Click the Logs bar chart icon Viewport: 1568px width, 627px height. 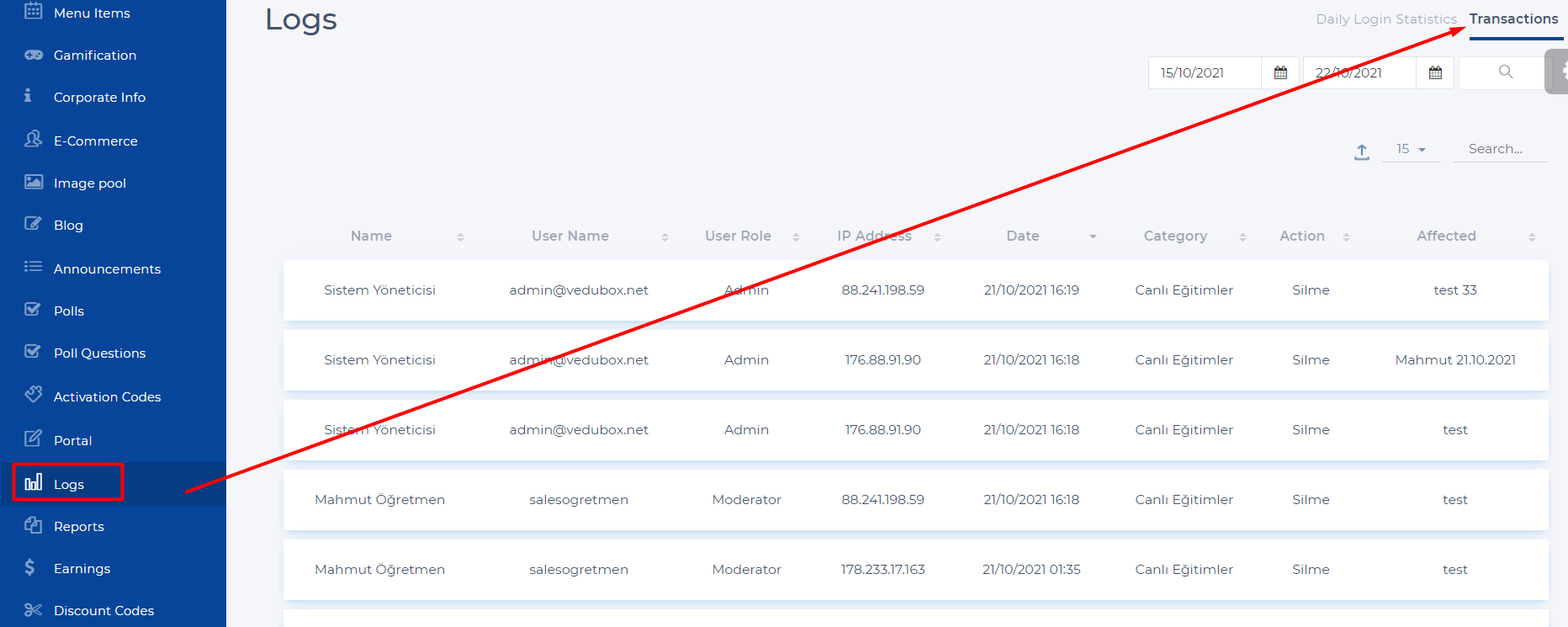34,482
